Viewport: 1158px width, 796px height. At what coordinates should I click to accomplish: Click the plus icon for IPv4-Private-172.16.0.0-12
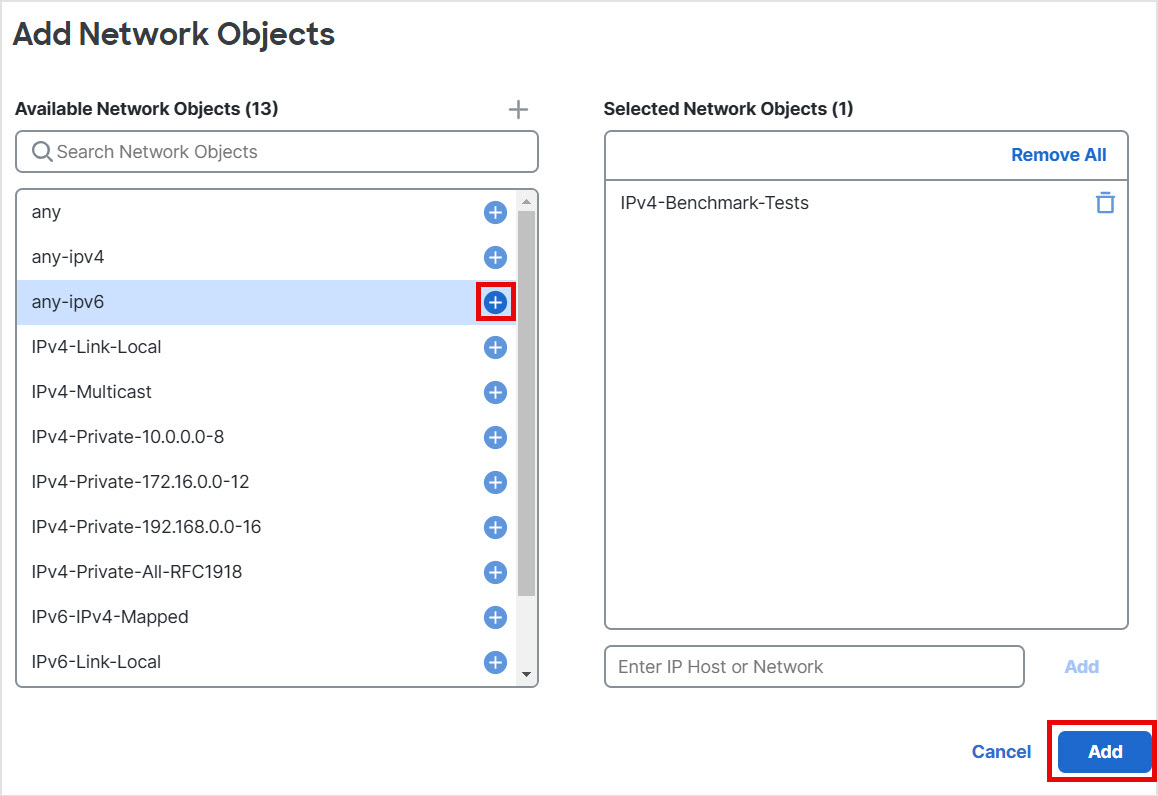494,482
